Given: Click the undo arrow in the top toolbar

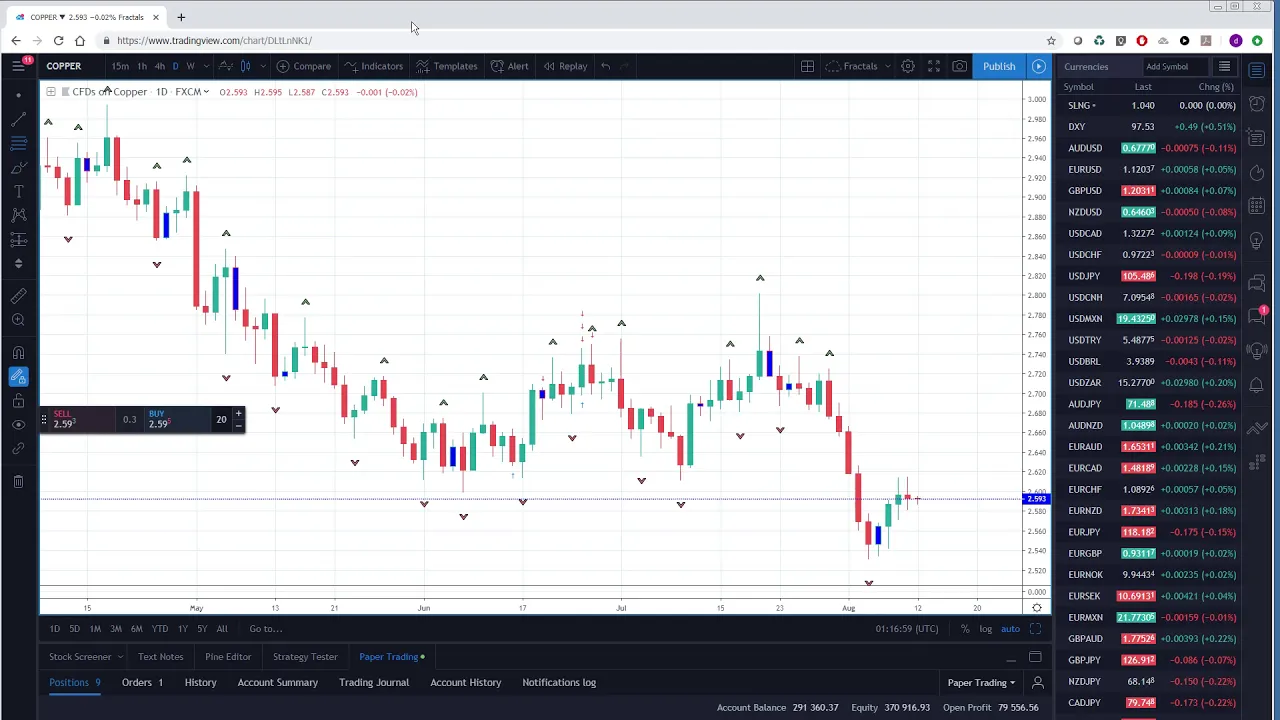Looking at the screenshot, I should click(605, 66).
